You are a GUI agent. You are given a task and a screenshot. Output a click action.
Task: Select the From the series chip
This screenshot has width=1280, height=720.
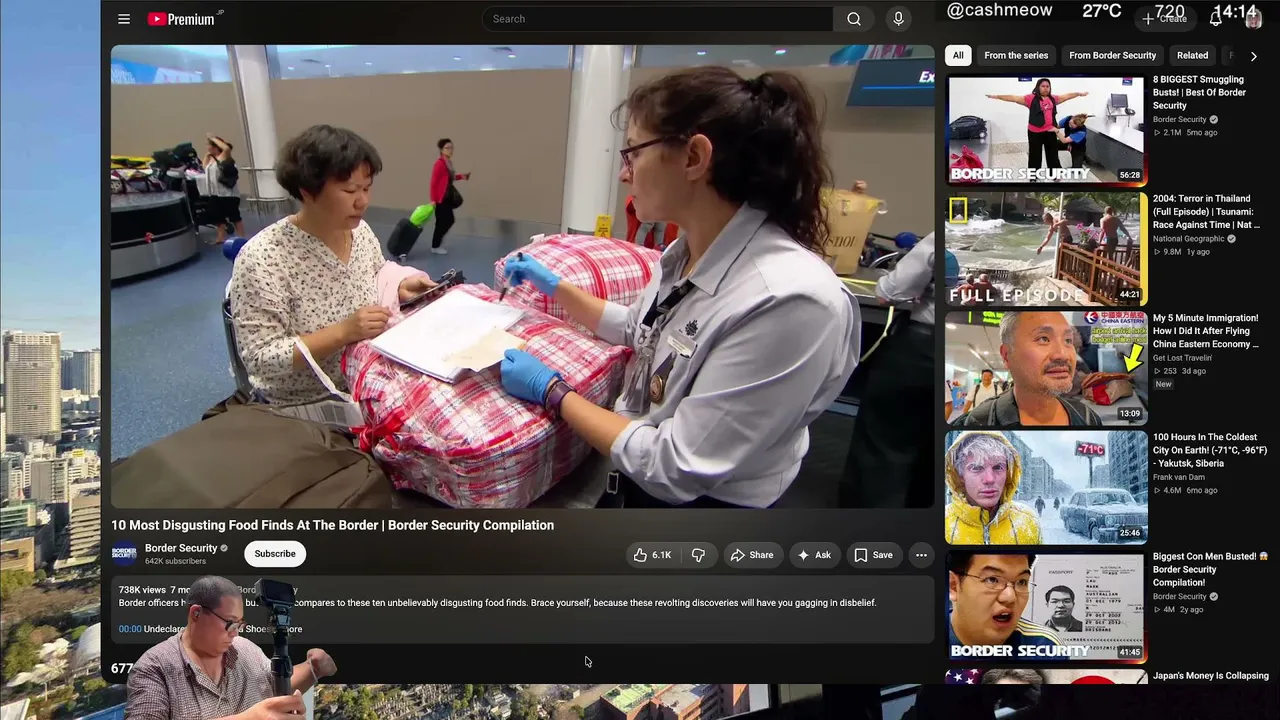click(1016, 56)
